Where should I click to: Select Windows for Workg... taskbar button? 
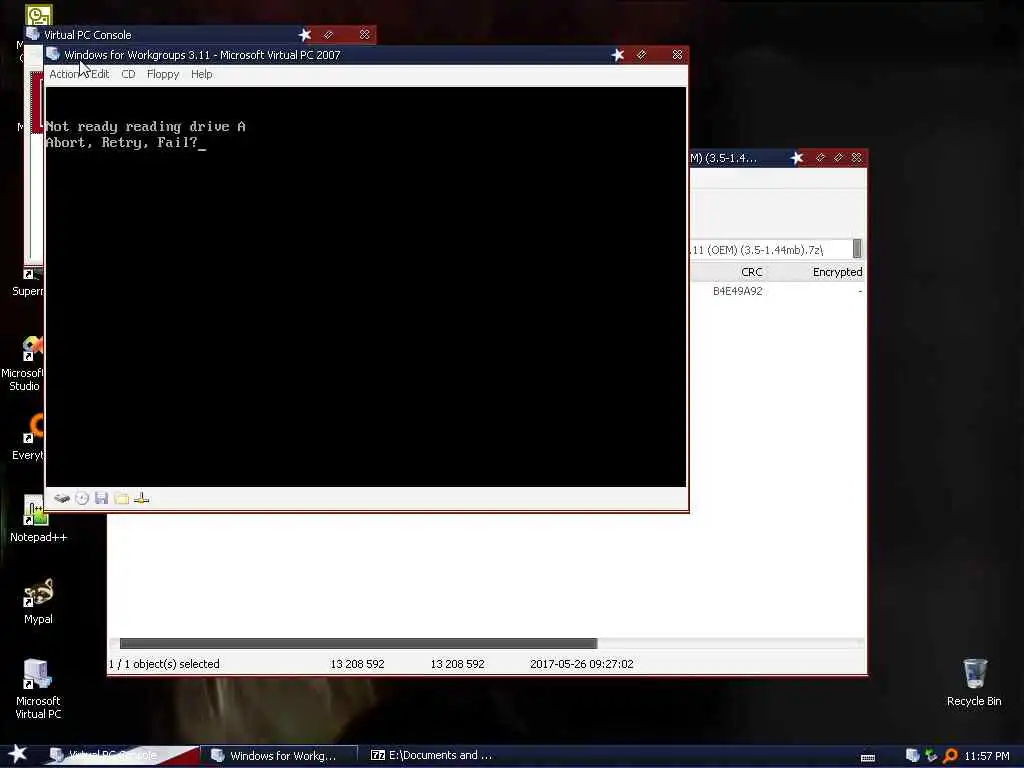[280, 755]
